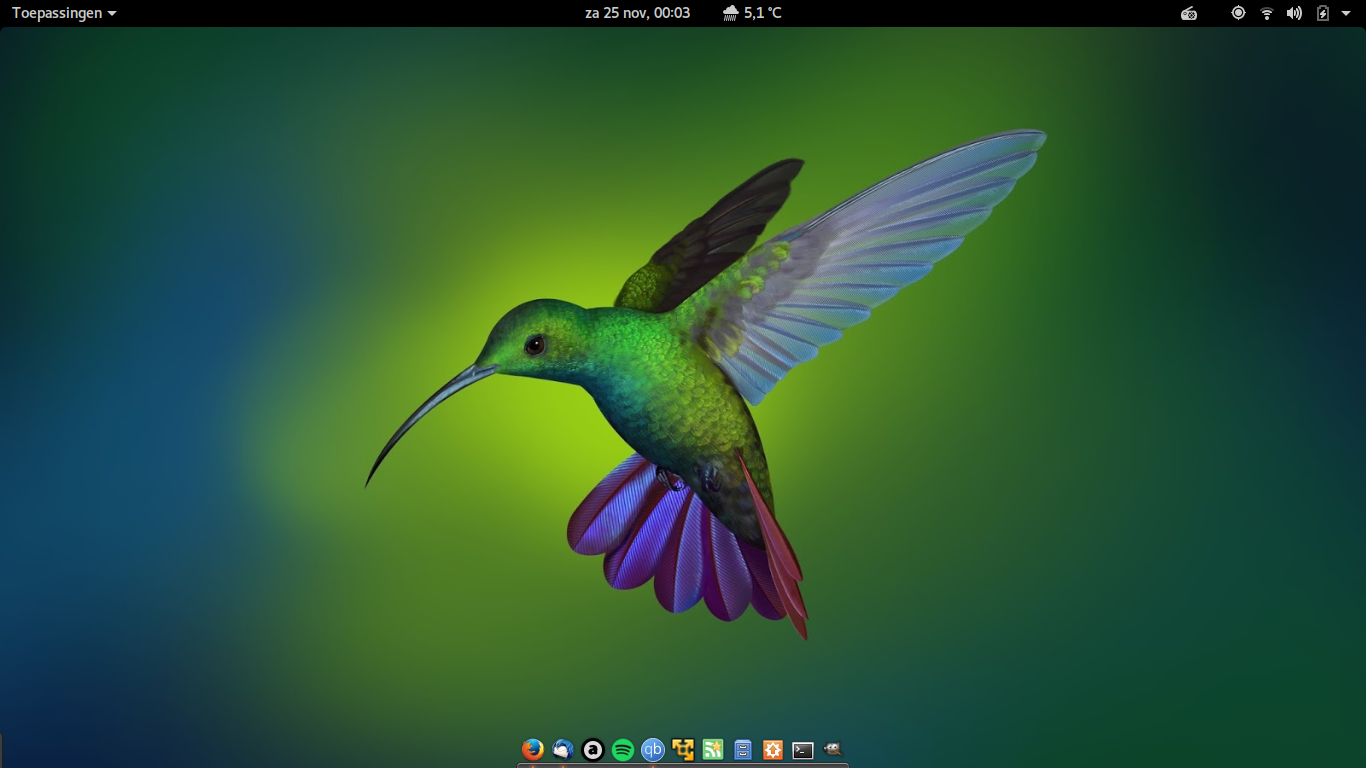Click the volume speaker icon

click(x=1294, y=13)
